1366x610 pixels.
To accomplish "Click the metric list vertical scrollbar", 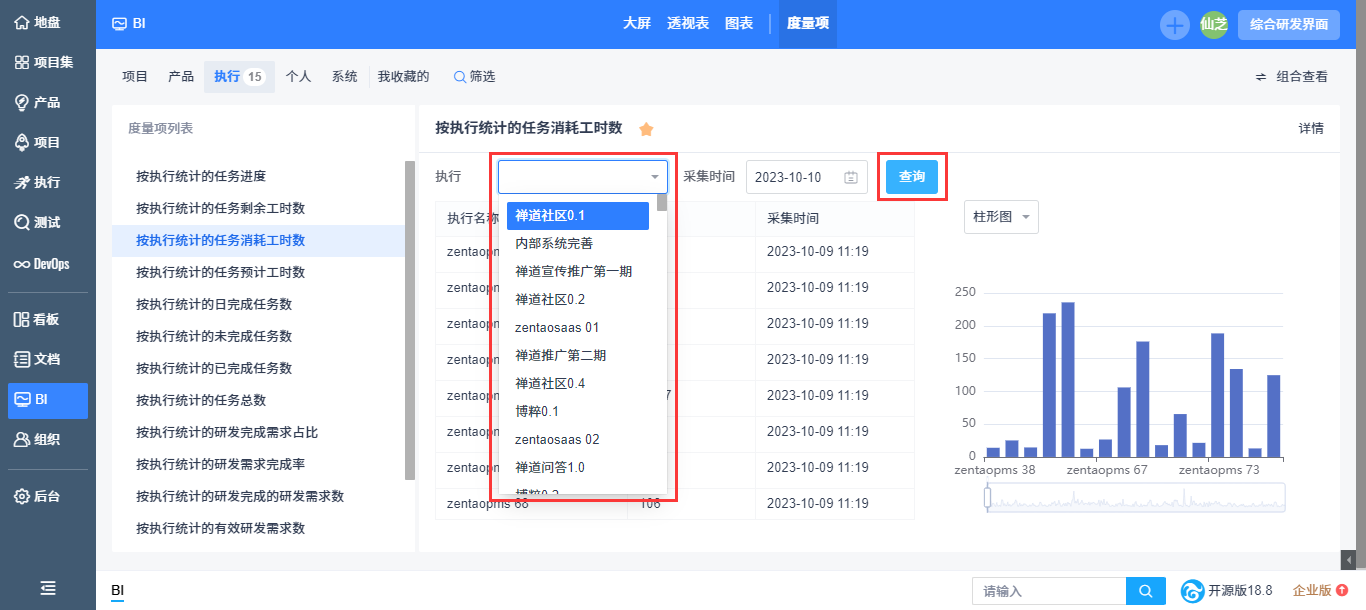I will click(x=409, y=320).
